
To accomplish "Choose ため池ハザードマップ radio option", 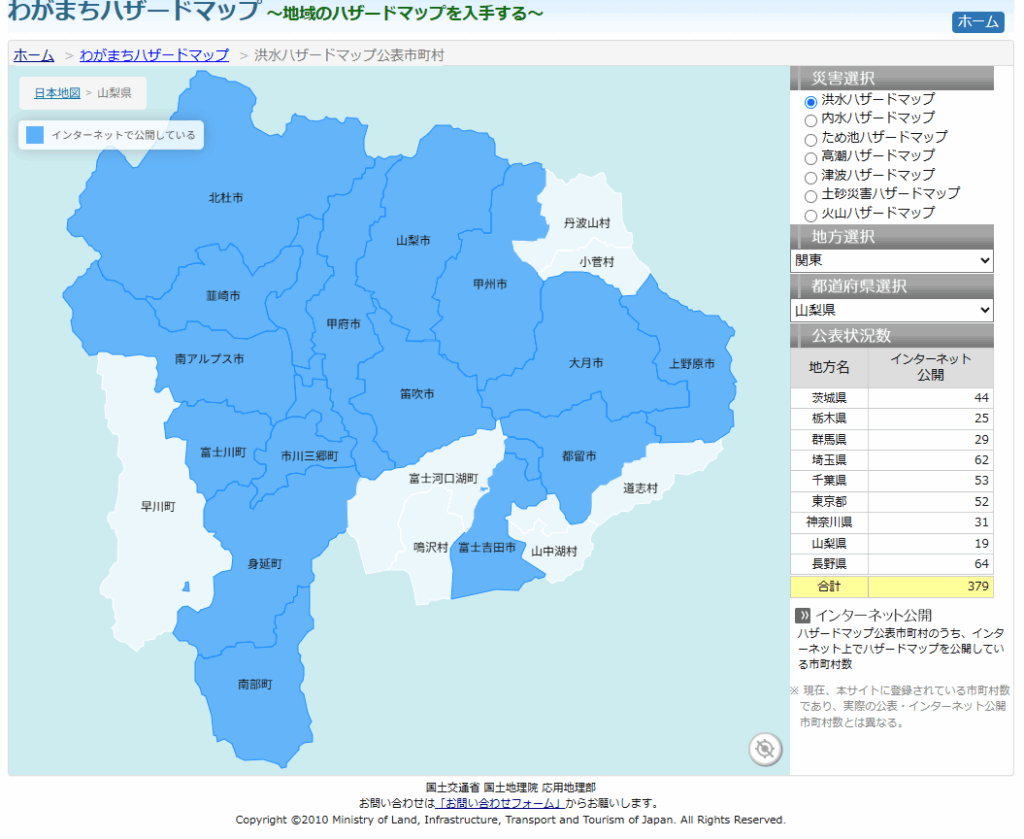I will [811, 139].
